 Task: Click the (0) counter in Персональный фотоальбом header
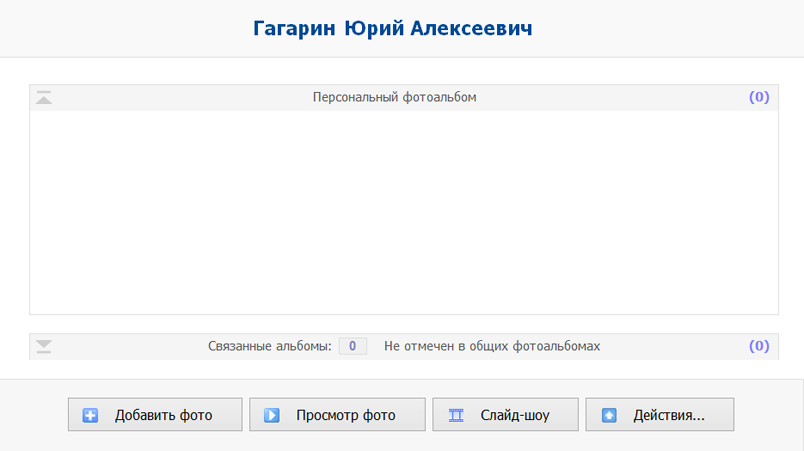(759, 97)
